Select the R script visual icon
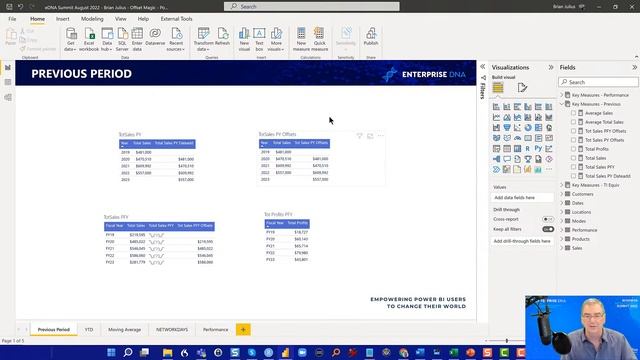 pos(528,149)
